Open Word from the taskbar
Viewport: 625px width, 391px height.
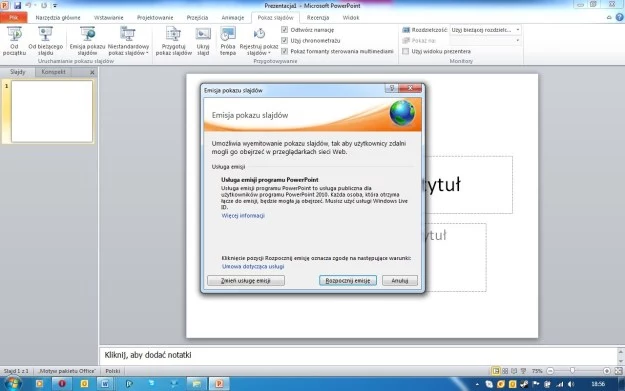[105, 384]
